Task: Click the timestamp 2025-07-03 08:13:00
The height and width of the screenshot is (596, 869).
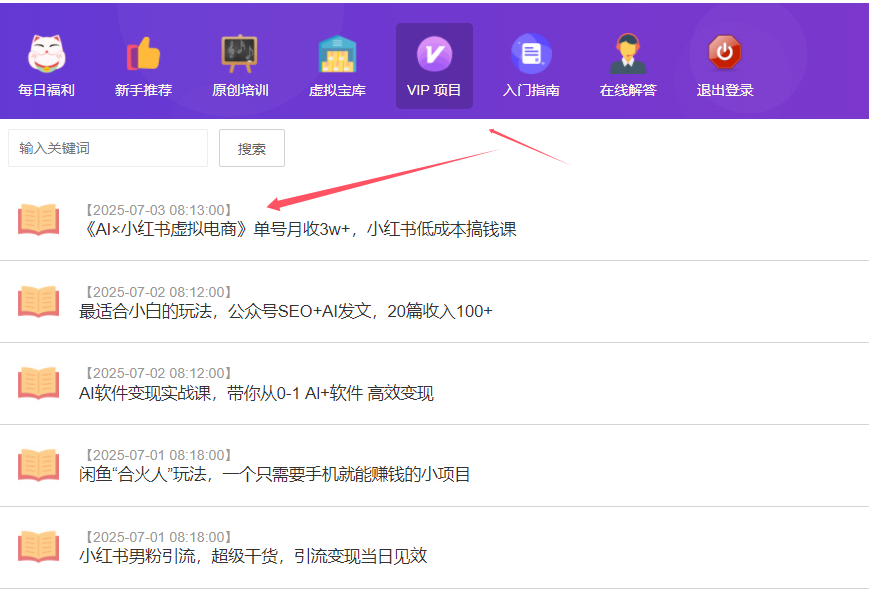Action: [159, 210]
